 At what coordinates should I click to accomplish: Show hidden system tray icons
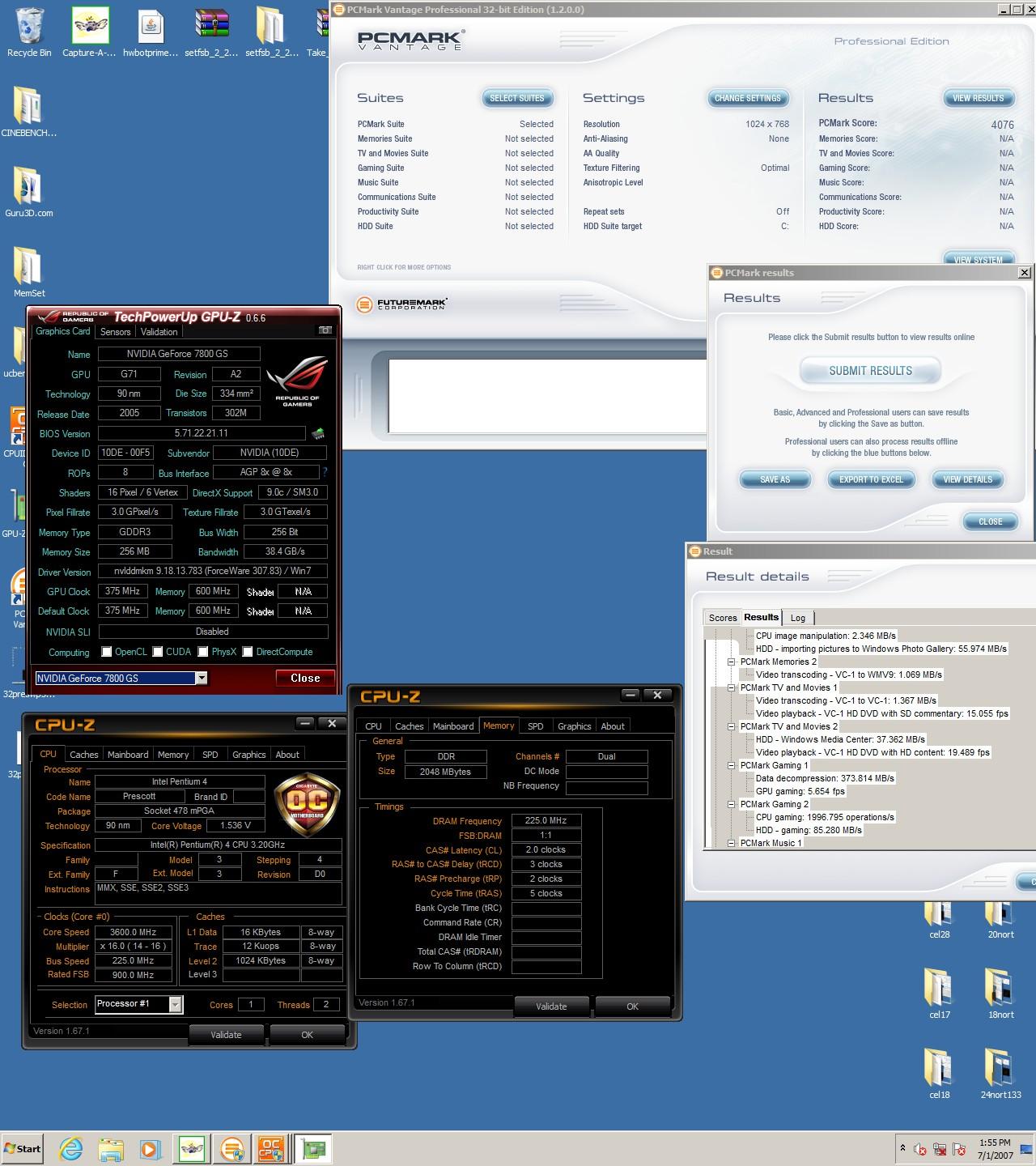click(902, 1148)
